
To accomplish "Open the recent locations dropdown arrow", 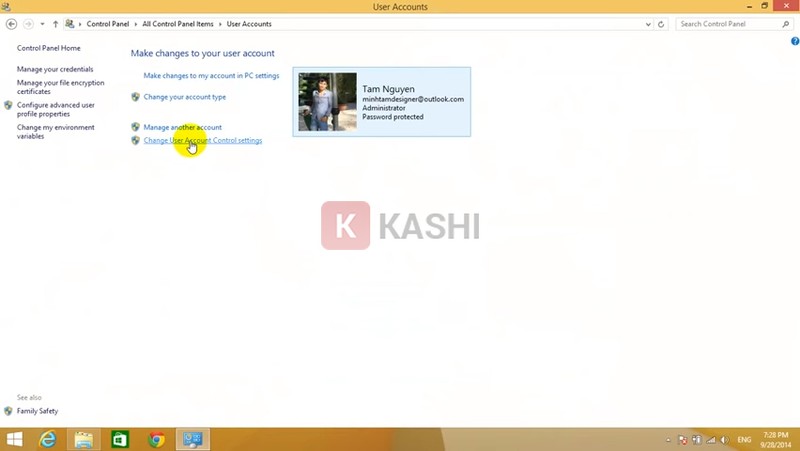I will pos(42,24).
